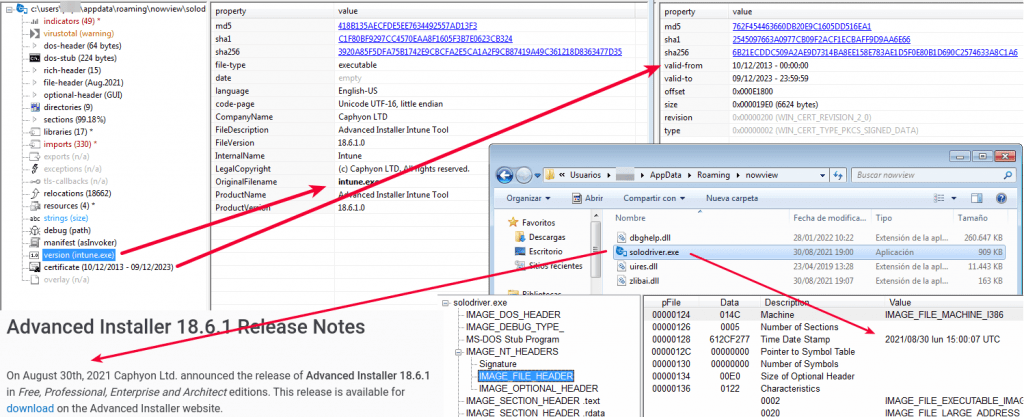
Task: Expand sections (99.18%) node
Action: point(35,119)
